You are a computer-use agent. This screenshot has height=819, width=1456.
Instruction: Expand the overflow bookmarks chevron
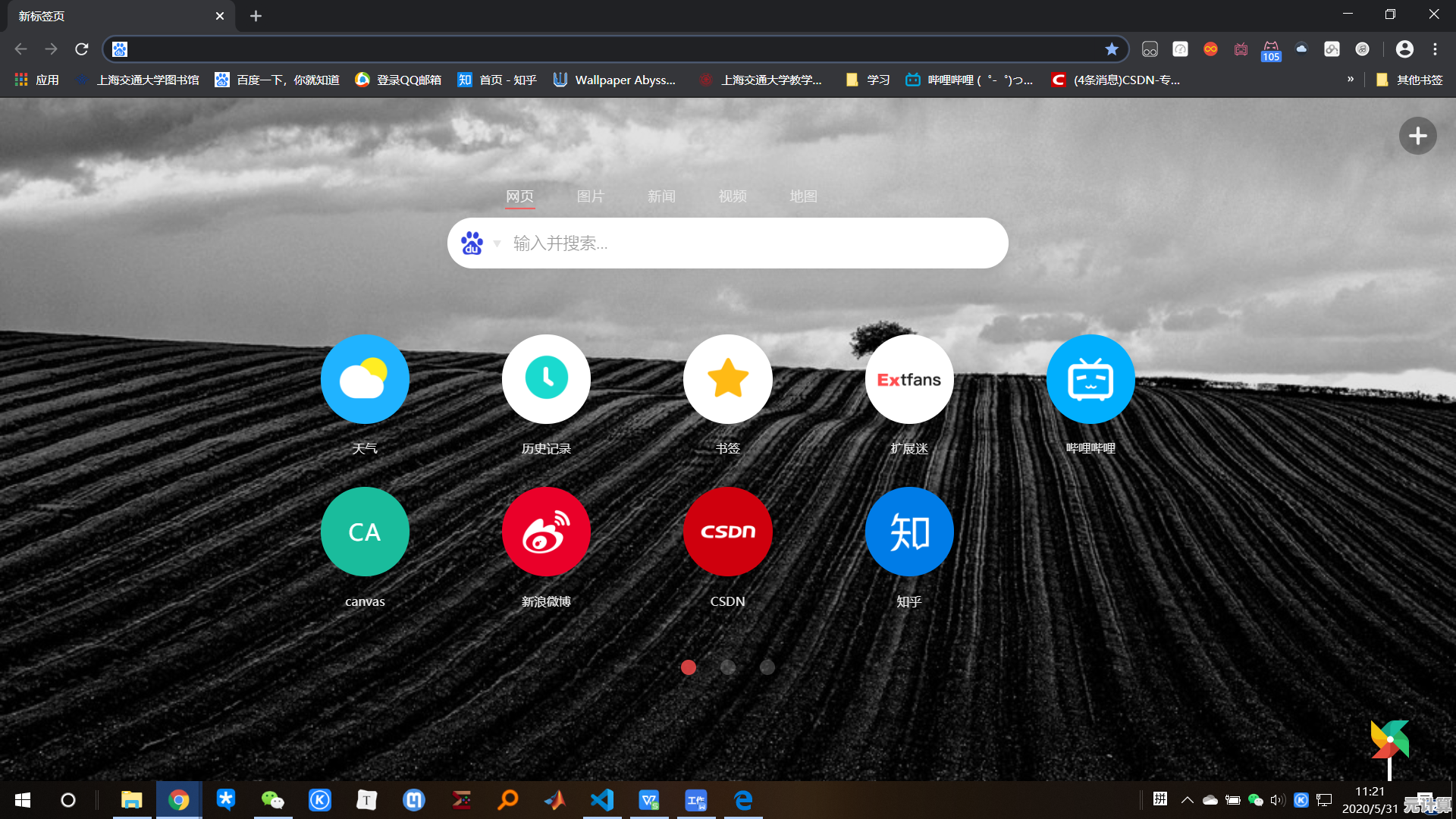(x=1351, y=79)
